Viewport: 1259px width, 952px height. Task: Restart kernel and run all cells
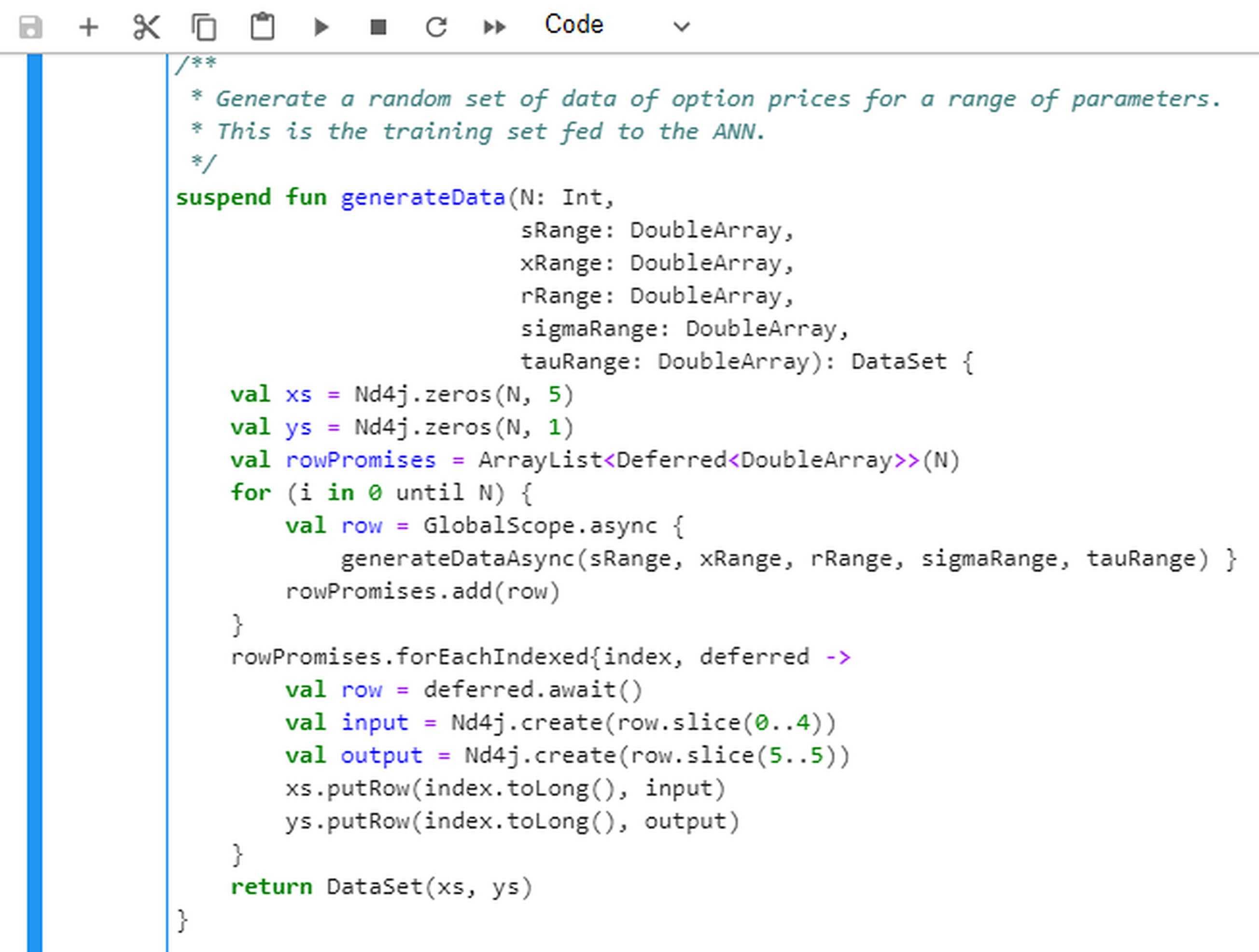[495, 27]
